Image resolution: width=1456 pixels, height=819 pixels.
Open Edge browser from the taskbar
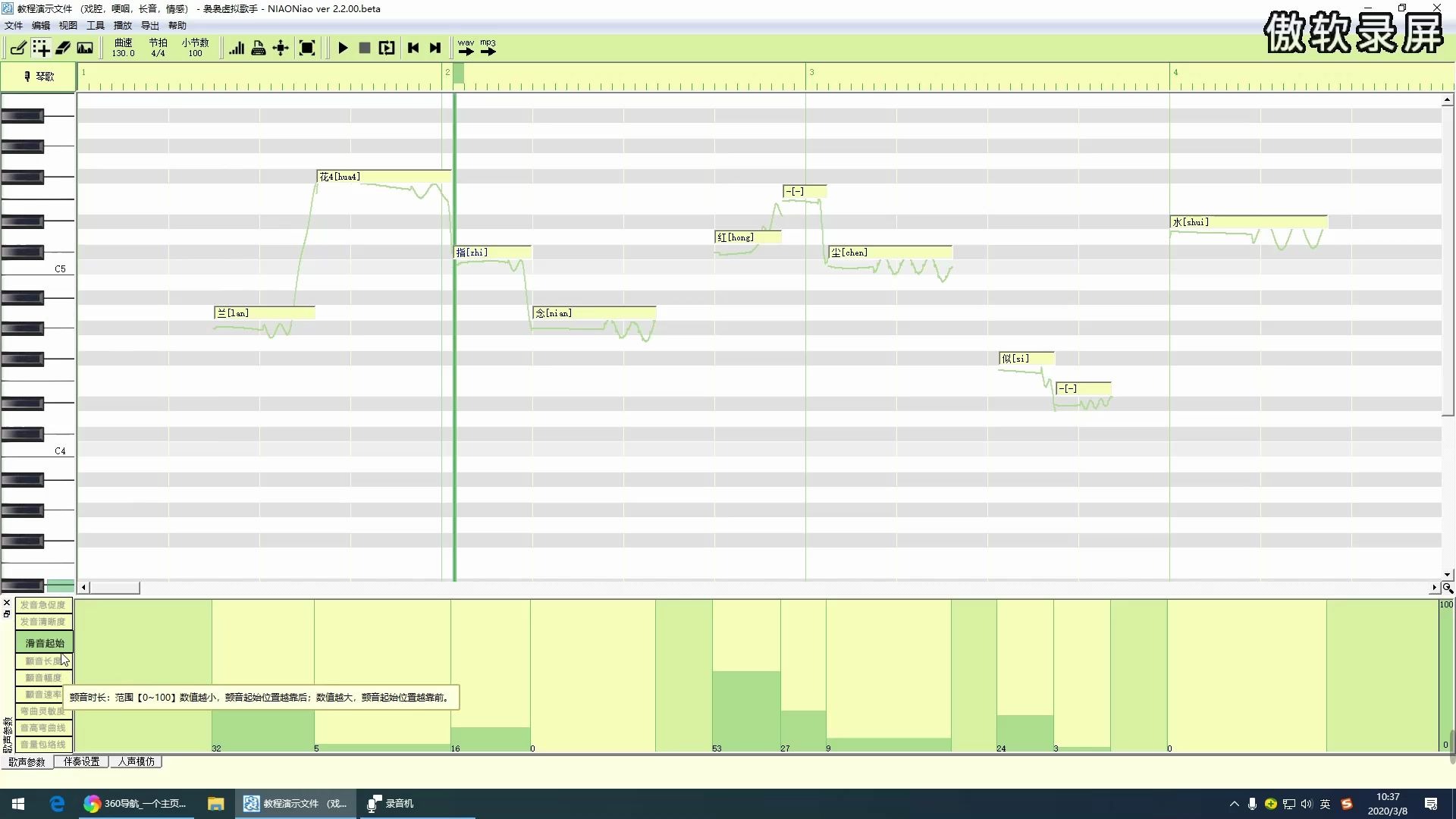(57, 804)
